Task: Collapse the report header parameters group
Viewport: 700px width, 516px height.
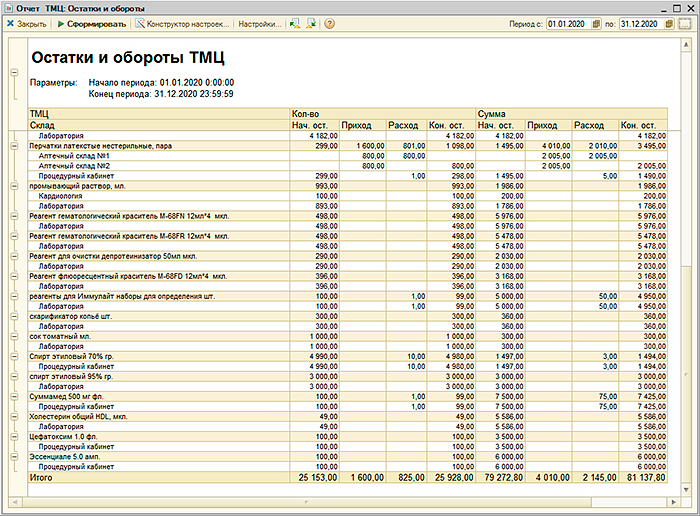Action: tap(14, 72)
